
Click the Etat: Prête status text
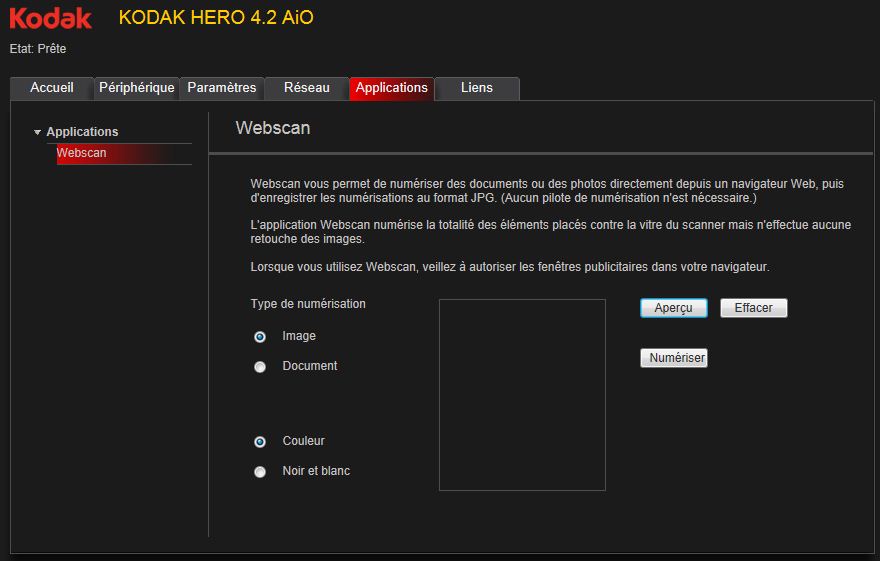click(38, 48)
